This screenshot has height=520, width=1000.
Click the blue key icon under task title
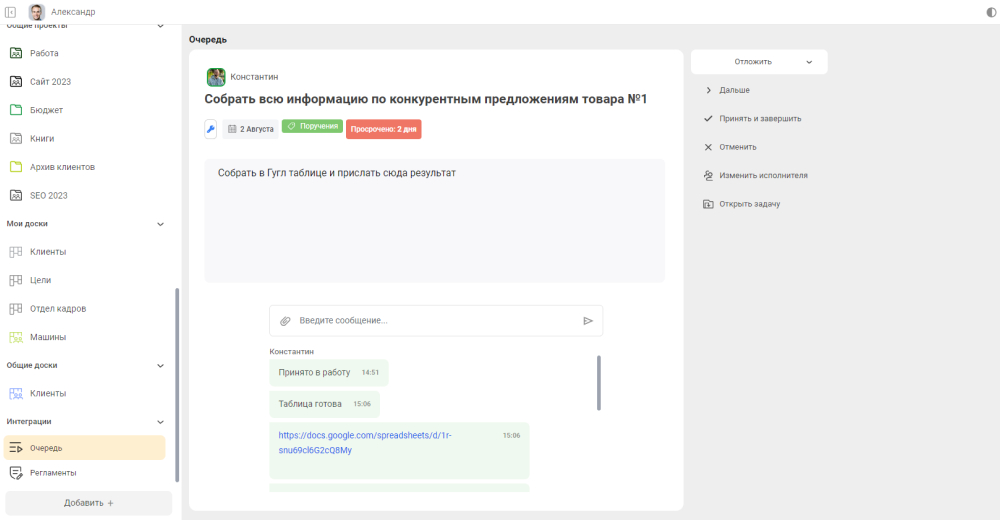[211, 129]
